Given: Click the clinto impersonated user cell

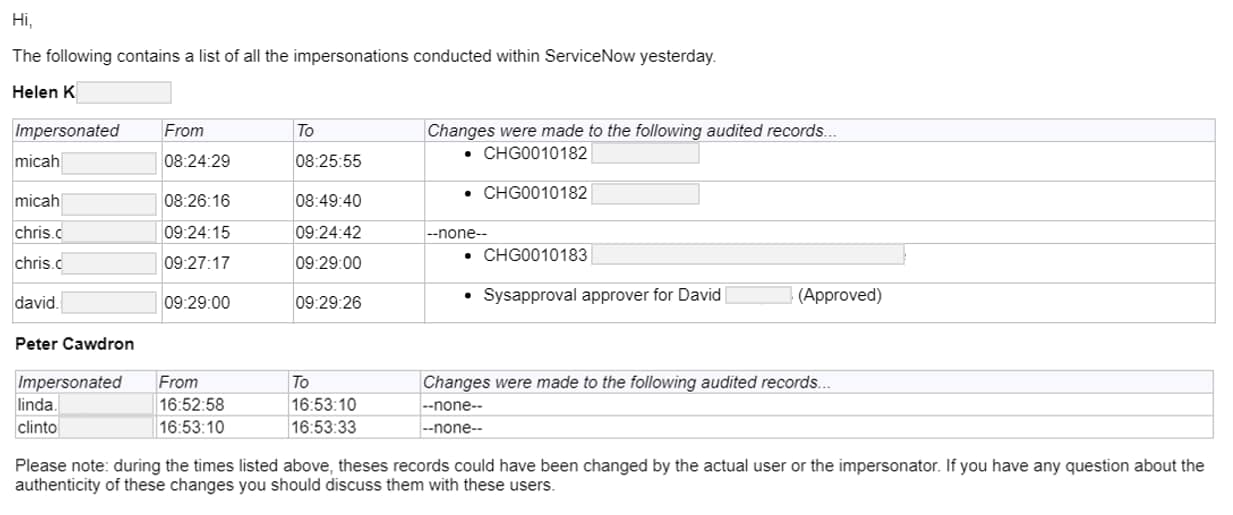Looking at the screenshot, I should coord(85,427).
